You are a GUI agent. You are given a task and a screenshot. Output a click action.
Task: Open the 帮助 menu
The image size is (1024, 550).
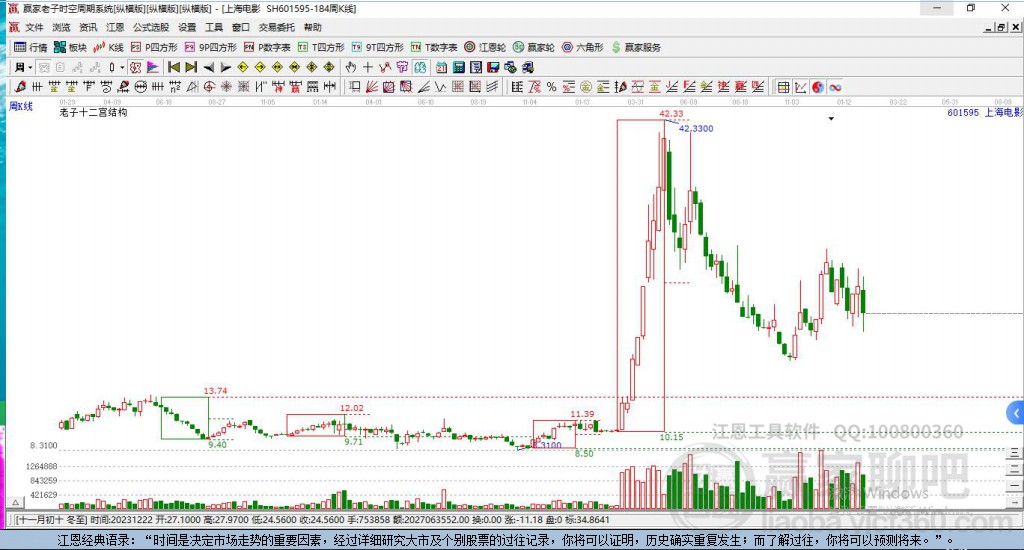tap(312, 27)
